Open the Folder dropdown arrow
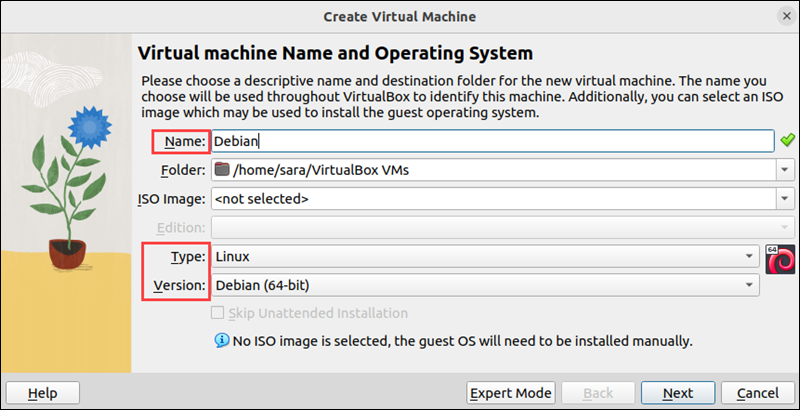800x410 pixels. click(785, 170)
